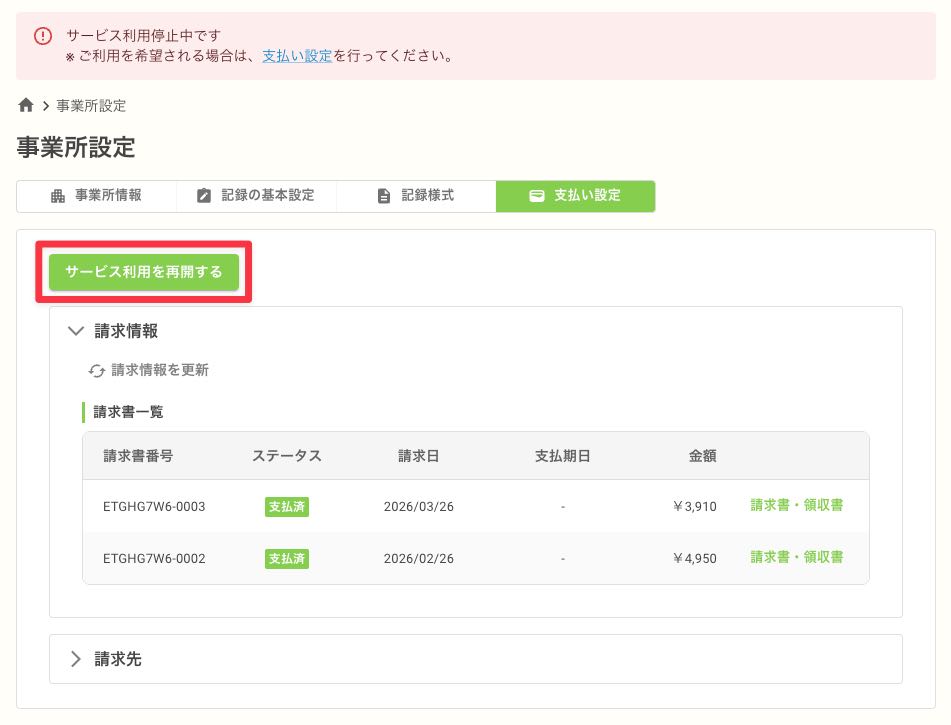
Task: Click the refresh icon beside 請求情報を更新
Action: [96, 370]
